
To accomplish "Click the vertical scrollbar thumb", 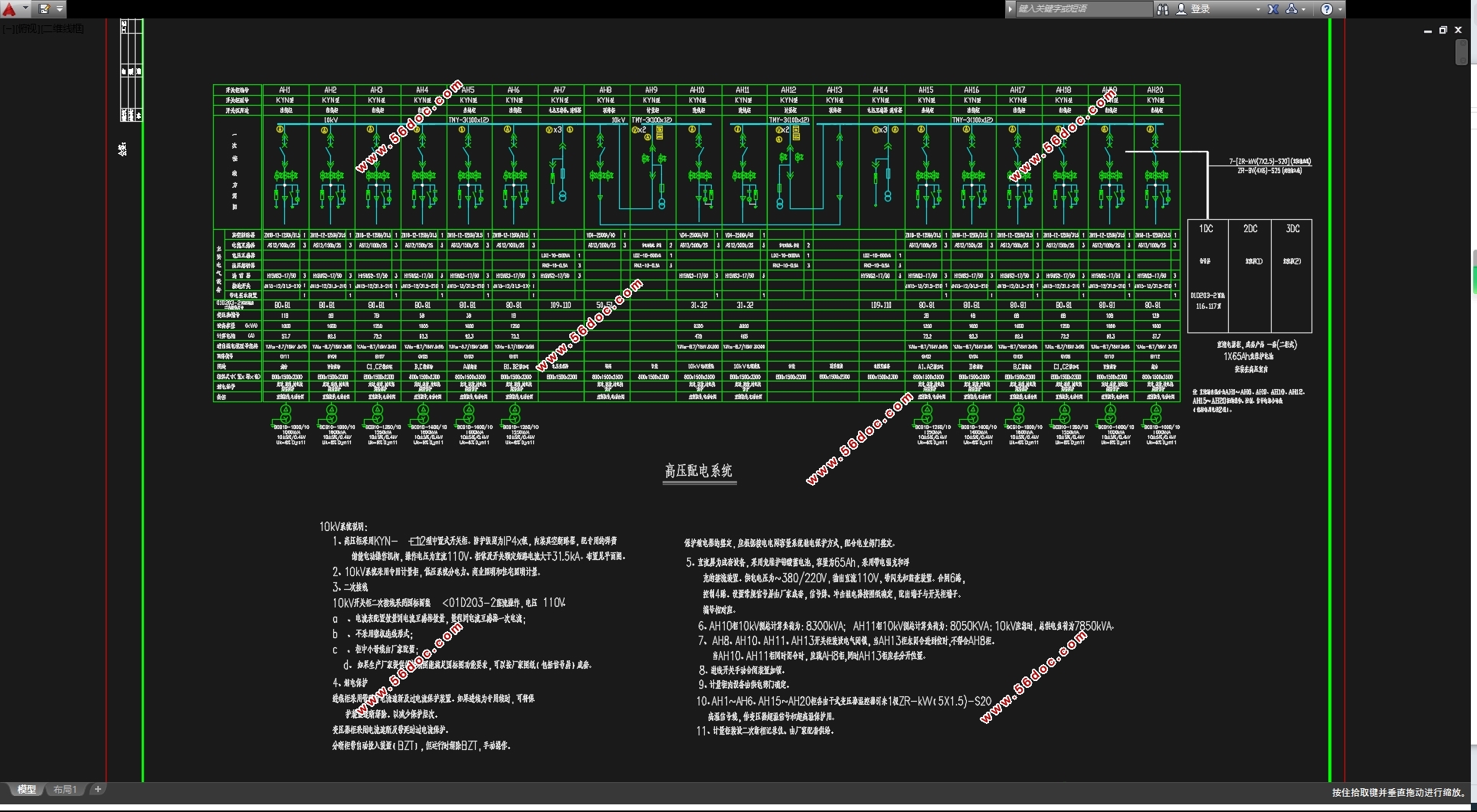I will [x=1462, y=52].
